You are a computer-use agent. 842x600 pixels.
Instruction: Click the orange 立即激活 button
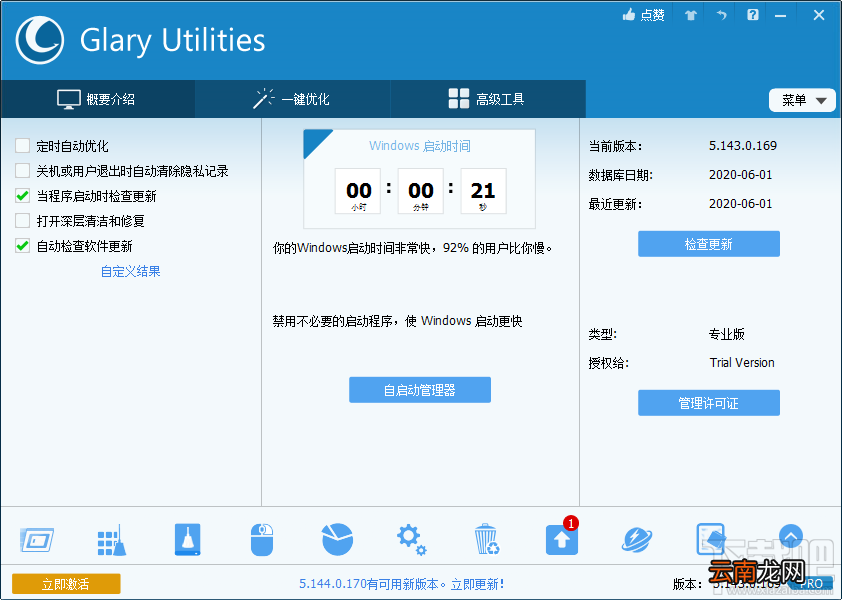66,584
